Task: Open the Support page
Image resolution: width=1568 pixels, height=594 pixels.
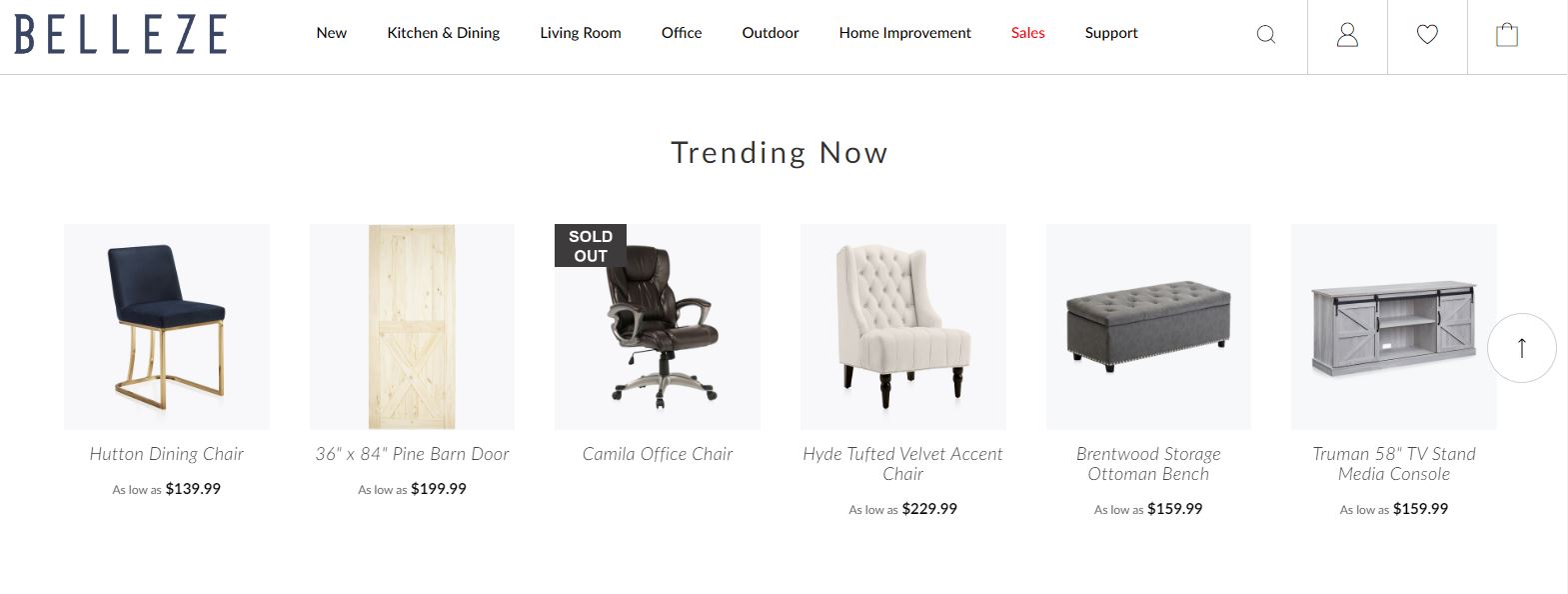Action: 1111,33
